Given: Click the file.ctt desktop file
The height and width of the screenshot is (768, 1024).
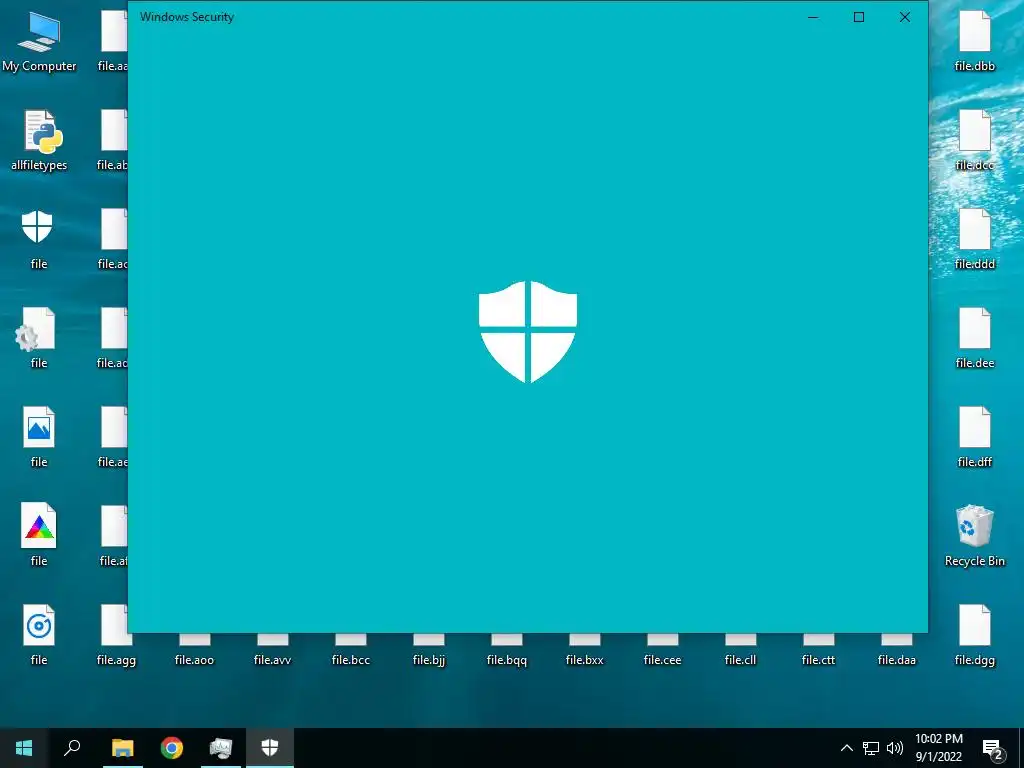Looking at the screenshot, I should click(818, 652).
